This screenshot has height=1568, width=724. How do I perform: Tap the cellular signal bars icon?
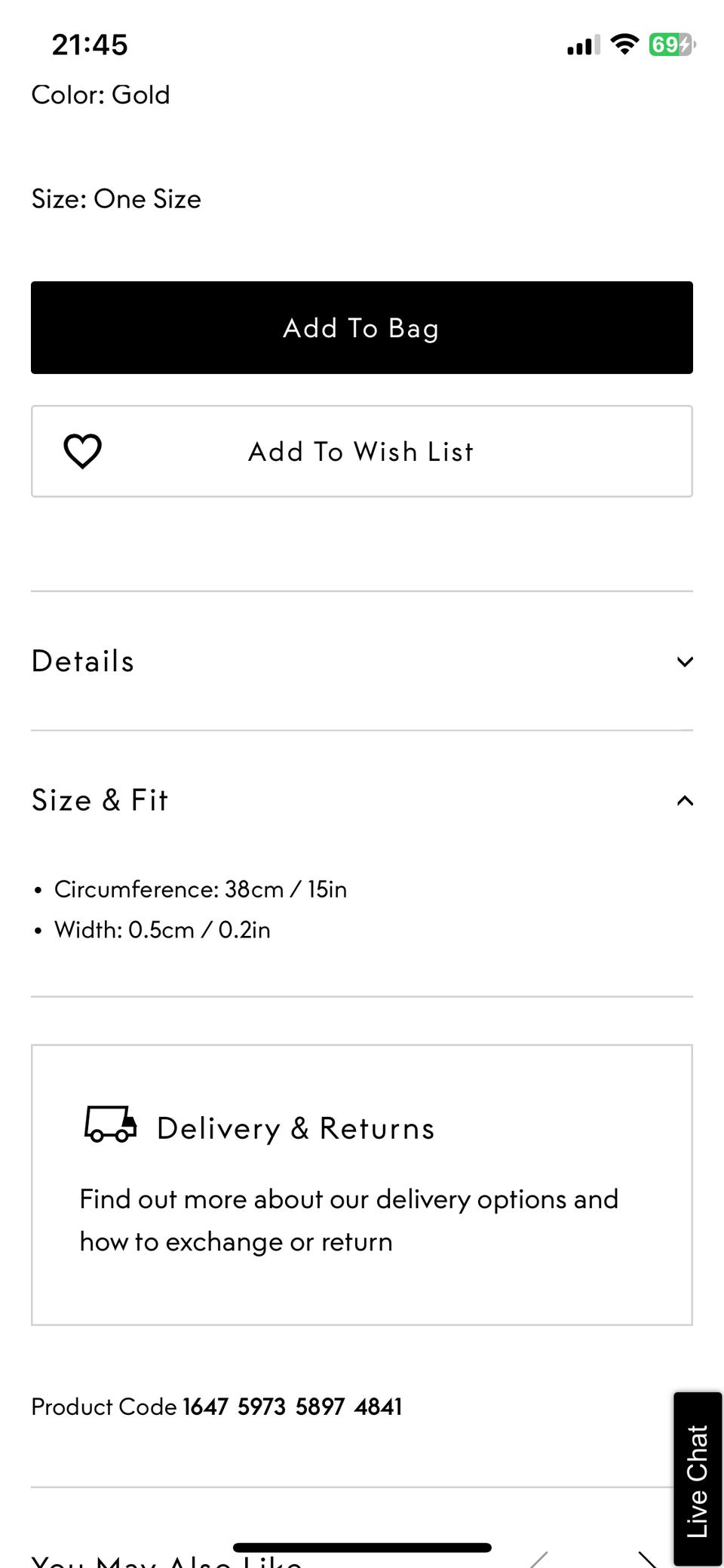[583, 45]
